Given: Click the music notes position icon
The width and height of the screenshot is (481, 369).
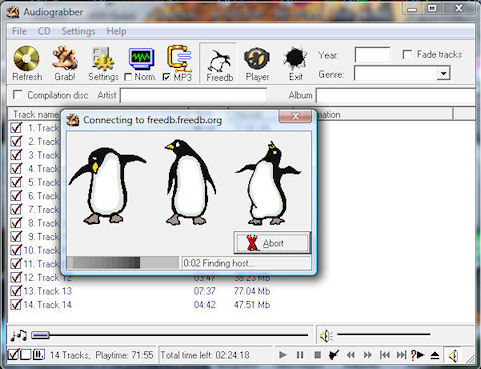Looking at the screenshot, I should click(18, 335).
